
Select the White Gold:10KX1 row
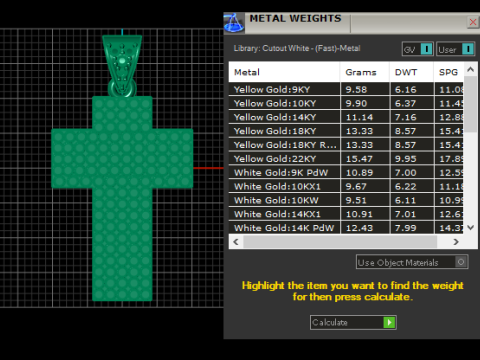[x=346, y=186]
